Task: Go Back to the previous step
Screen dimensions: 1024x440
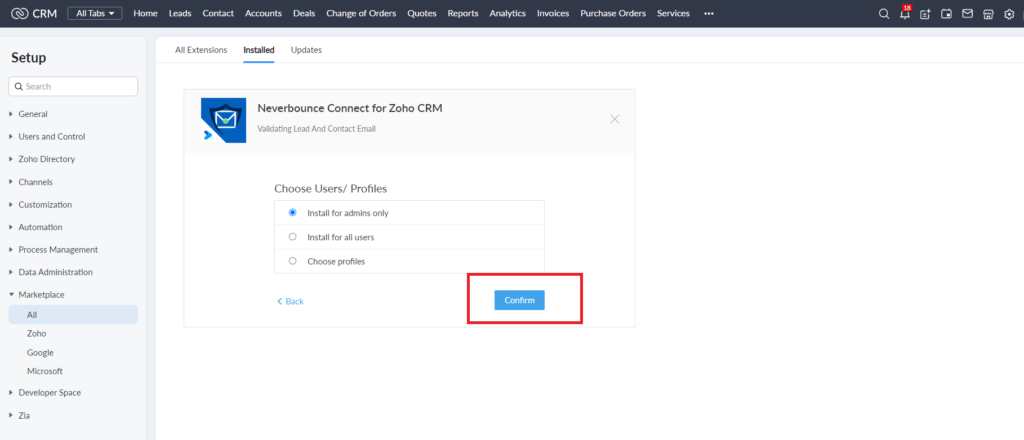Action: pyautogui.click(x=291, y=301)
